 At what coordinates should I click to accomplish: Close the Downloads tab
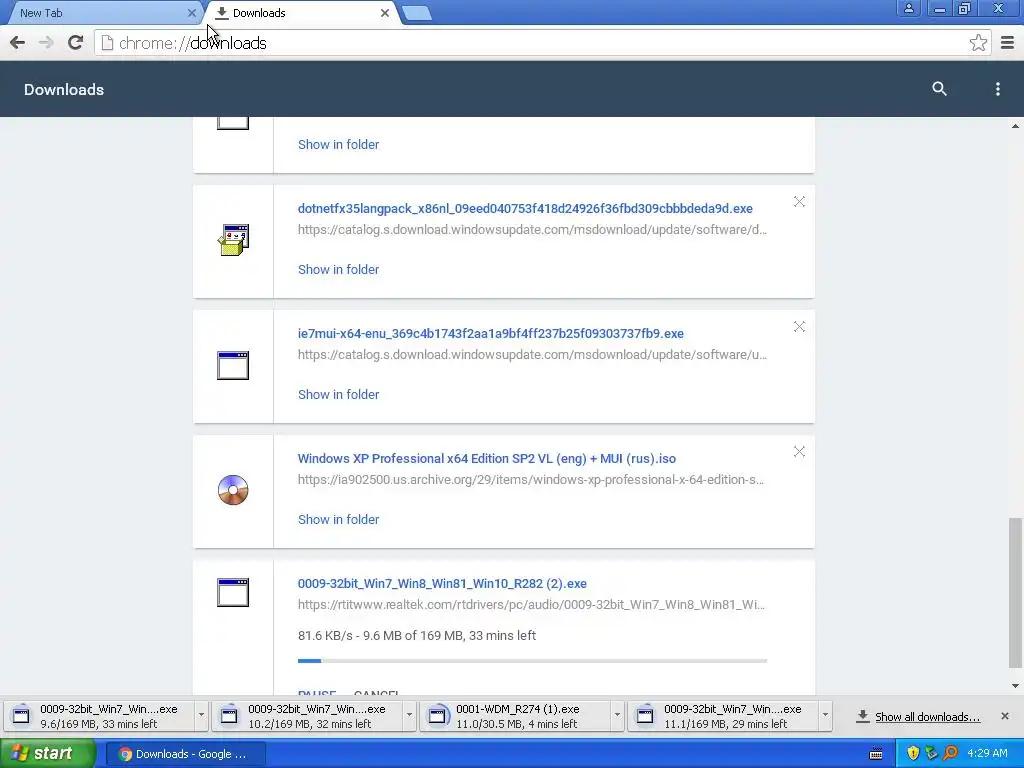pyautogui.click(x=385, y=13)
